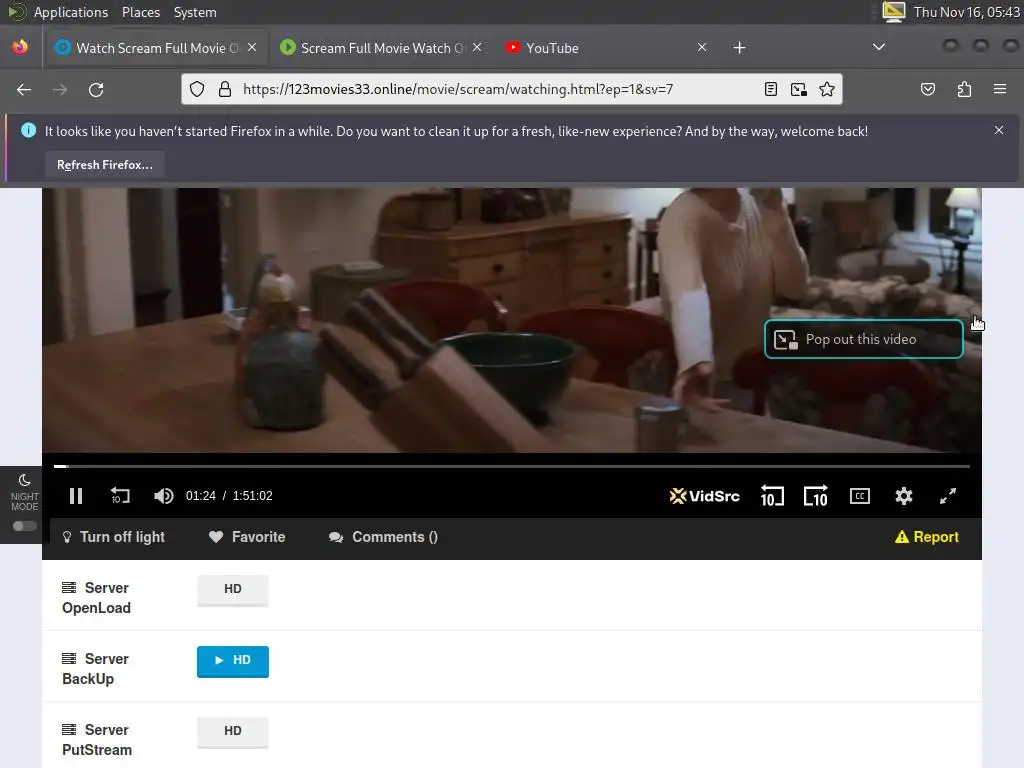Reload the current page

96,89
